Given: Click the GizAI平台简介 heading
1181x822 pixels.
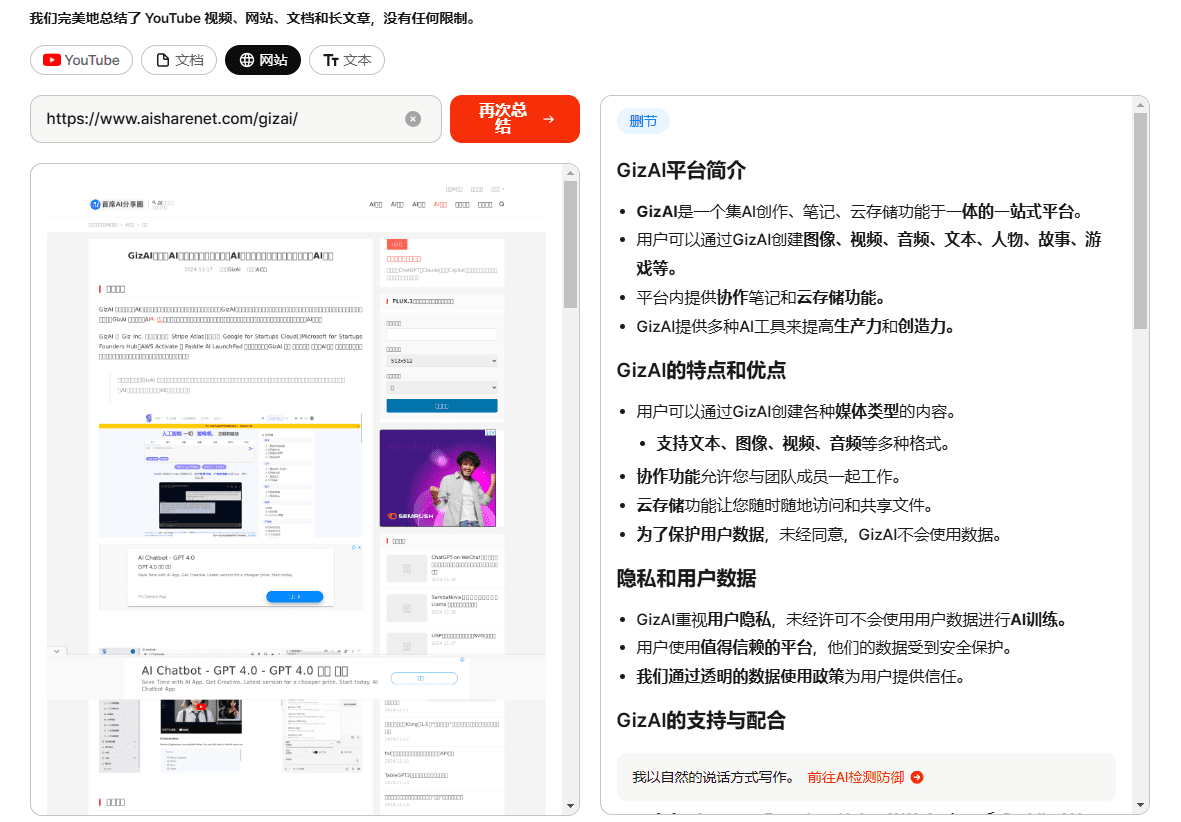Looking at the screenshot, I should point(681,170).
